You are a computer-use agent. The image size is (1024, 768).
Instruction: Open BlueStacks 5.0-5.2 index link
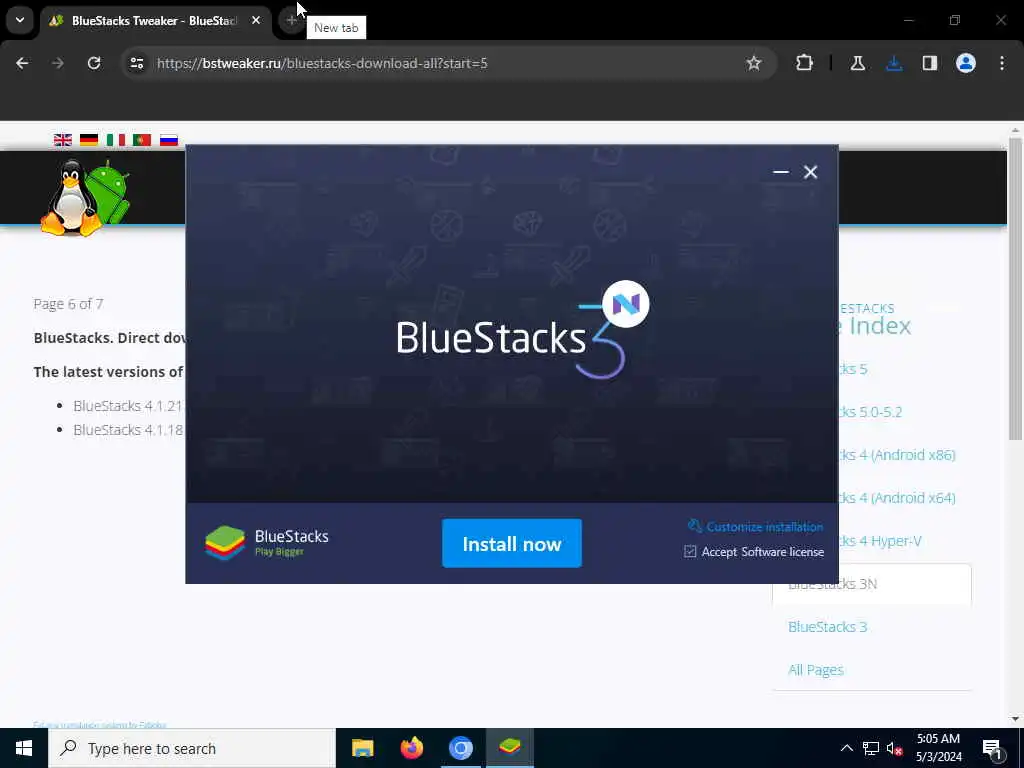[x=870, y=412]
